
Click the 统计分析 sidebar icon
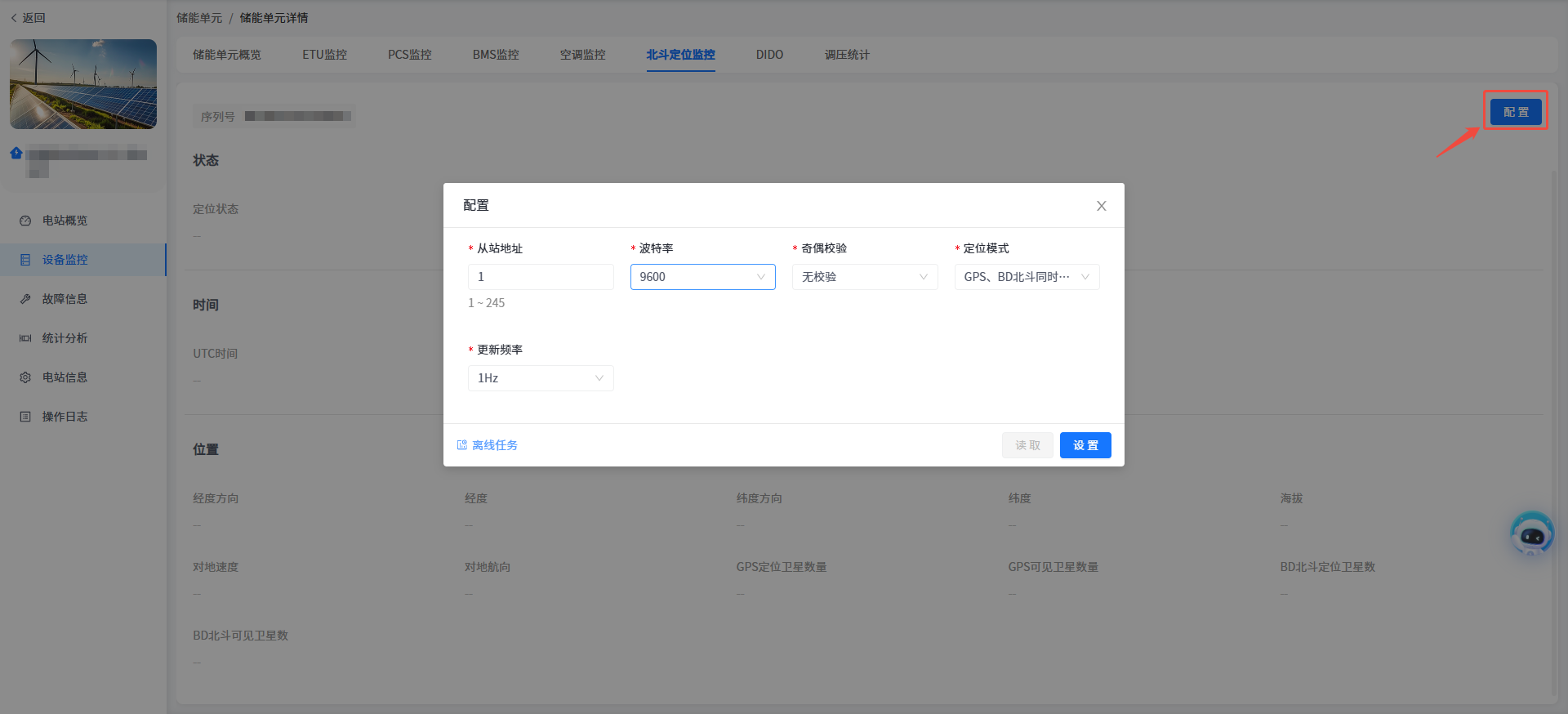[25, 338]
